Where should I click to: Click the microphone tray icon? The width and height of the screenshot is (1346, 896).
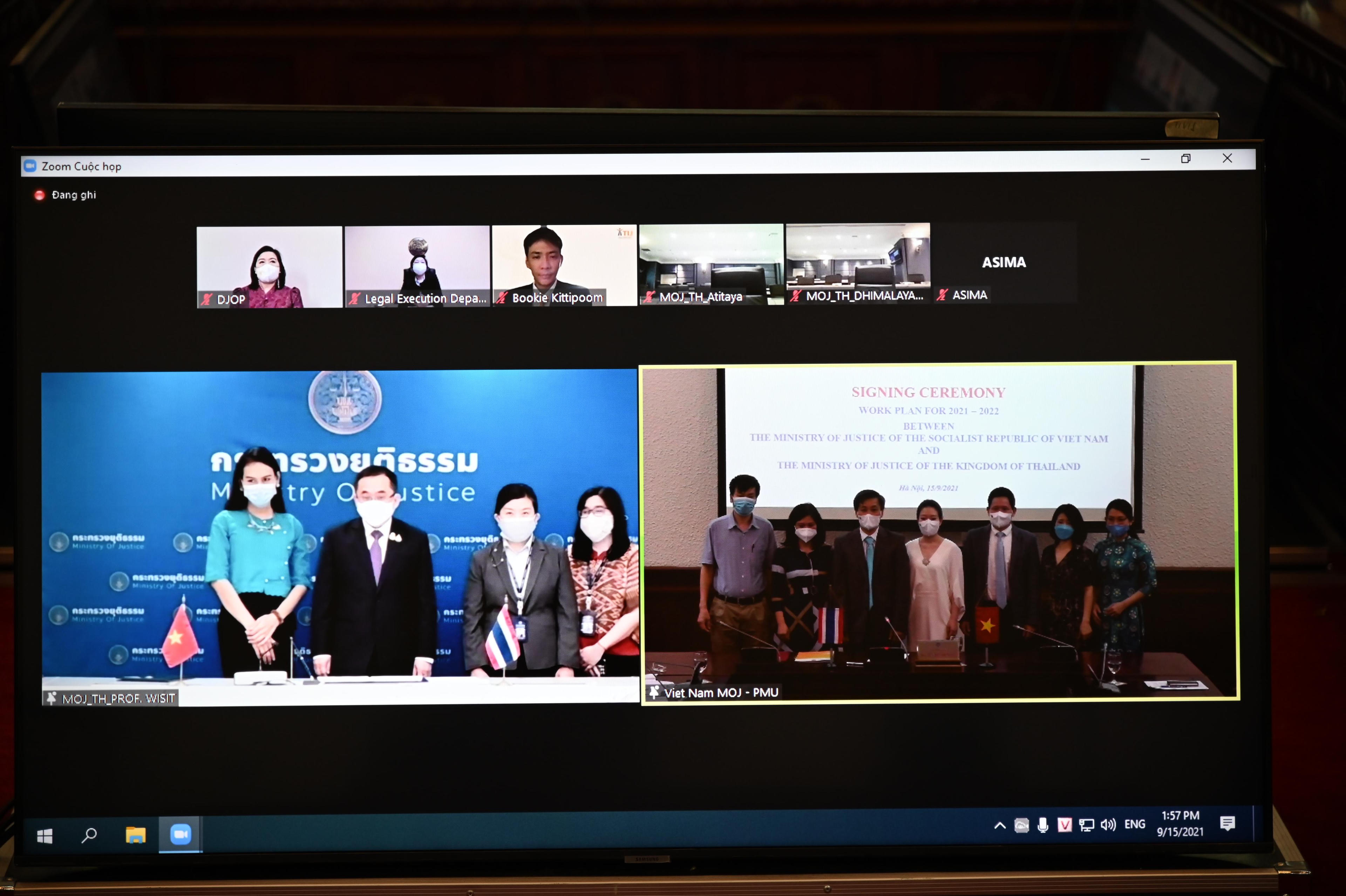[x=1043, y=825]
